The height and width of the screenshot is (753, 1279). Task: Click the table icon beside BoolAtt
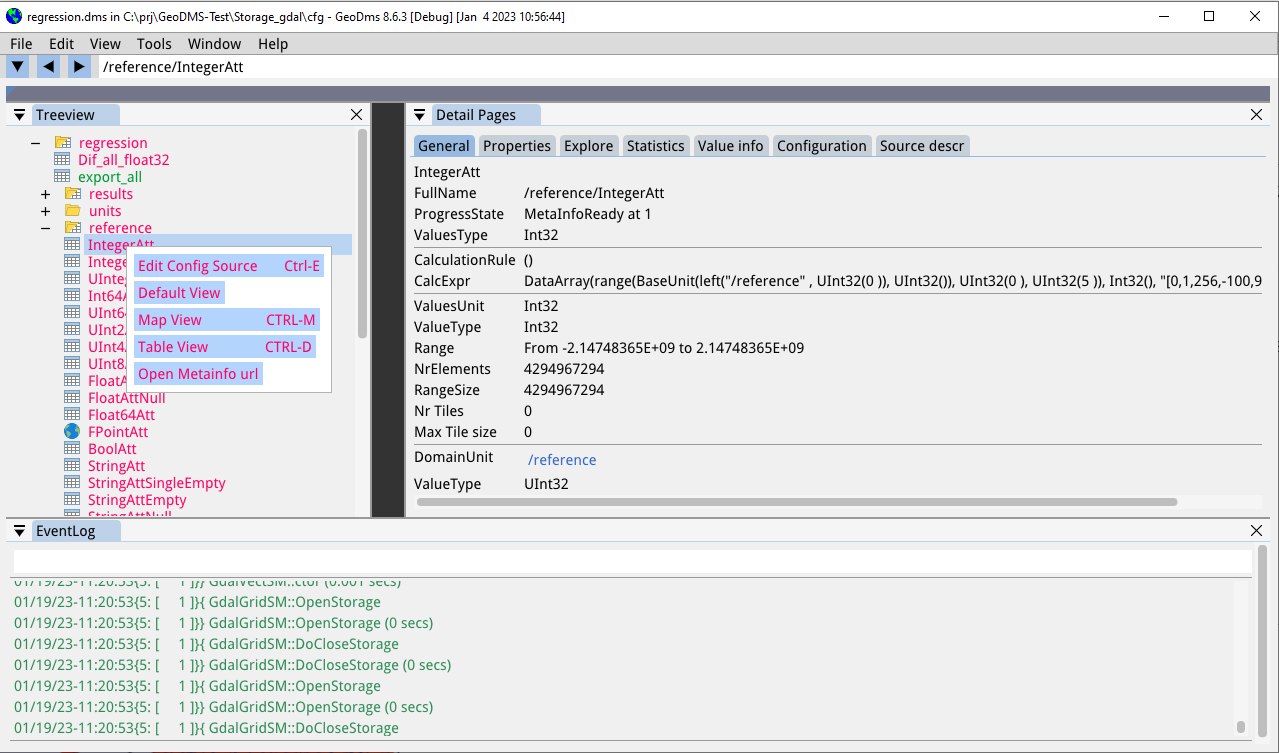(71, 448)
